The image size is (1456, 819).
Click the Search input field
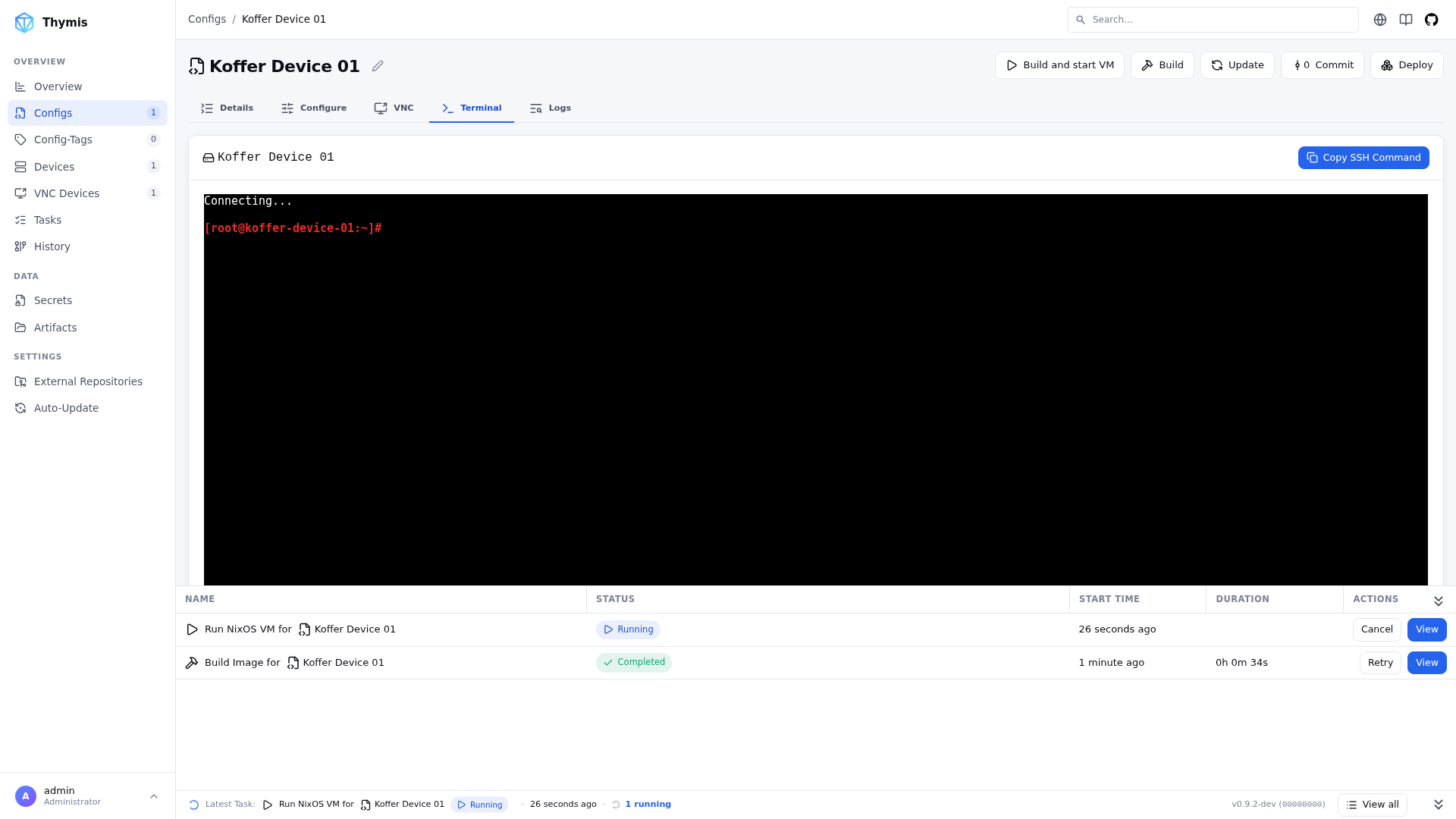click(1213, 20)
